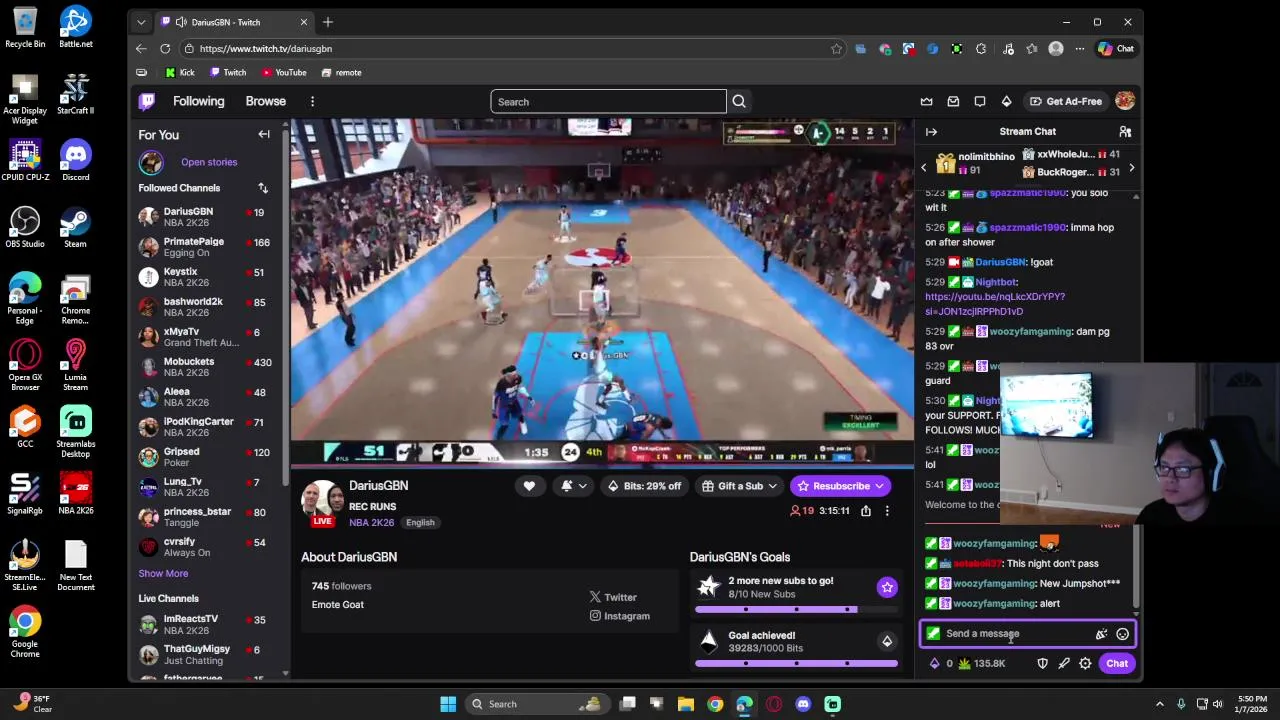The width and height of the screenshot is (1280, 720).
Task: Open File Explorer from the taskbar
Action: click(x=686, y=704)
